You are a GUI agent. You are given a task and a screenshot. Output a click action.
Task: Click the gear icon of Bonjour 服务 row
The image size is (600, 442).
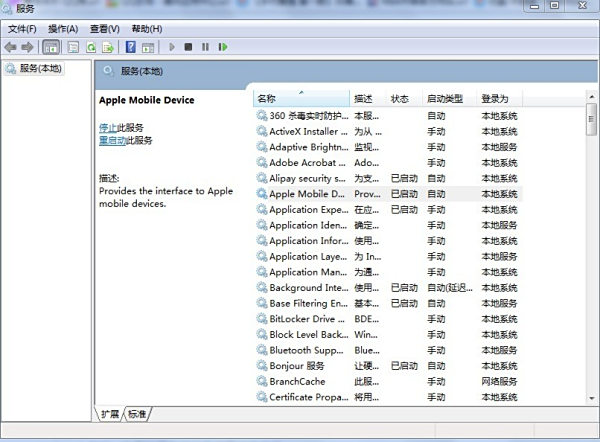[262, 366]
